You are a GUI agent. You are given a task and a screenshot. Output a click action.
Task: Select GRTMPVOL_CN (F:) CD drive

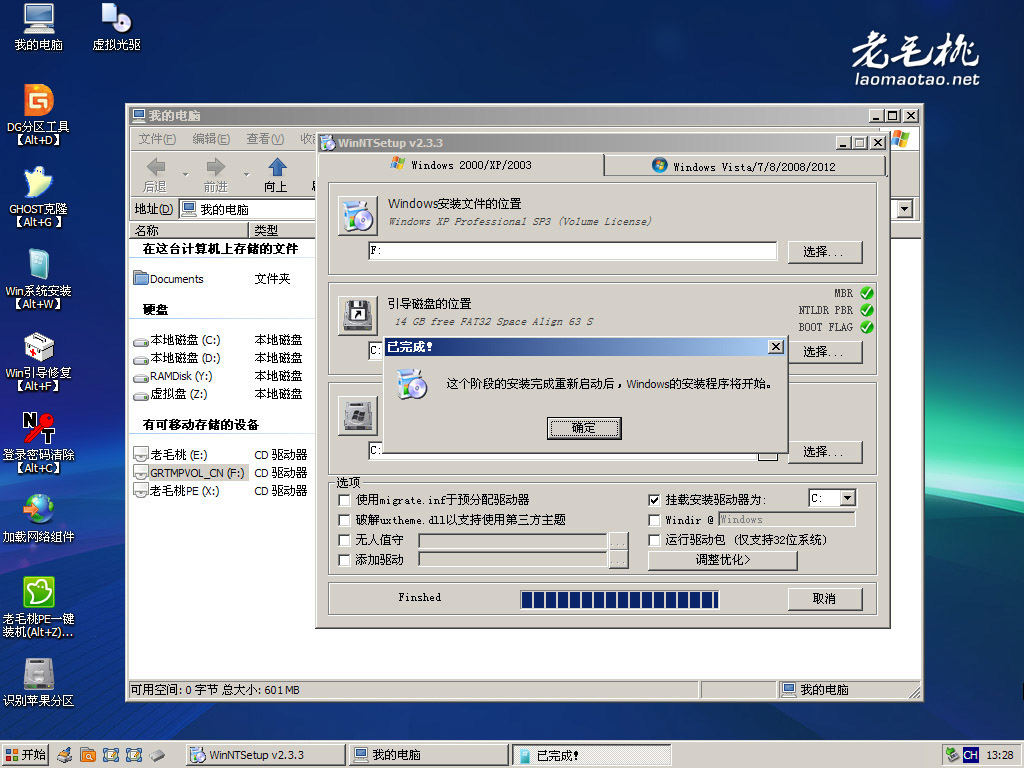(x=189, y=473)
